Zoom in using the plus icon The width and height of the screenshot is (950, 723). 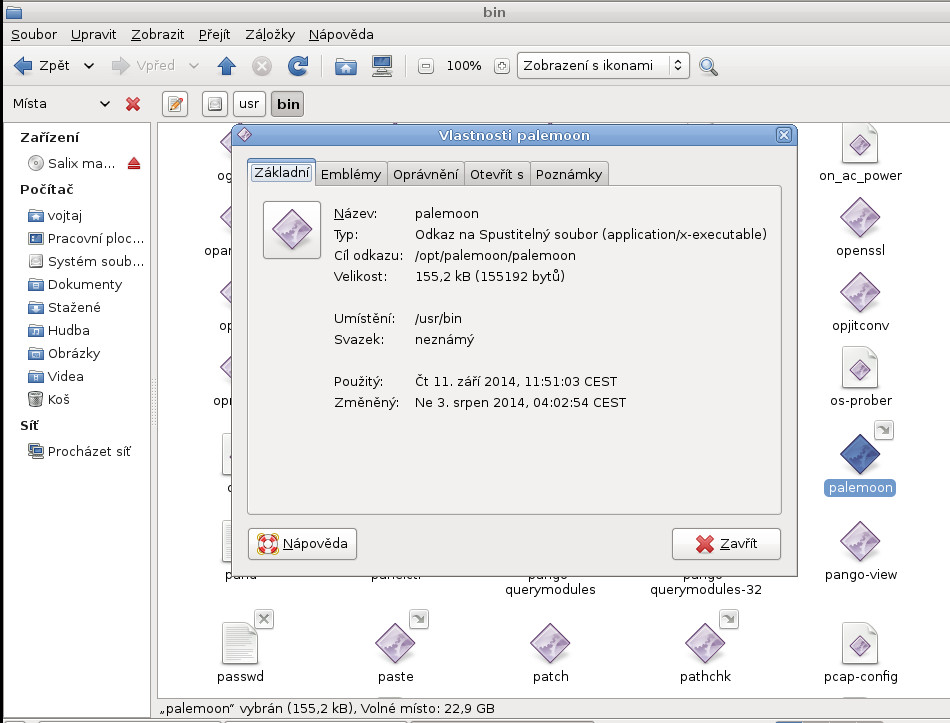(x=502, y=66)
